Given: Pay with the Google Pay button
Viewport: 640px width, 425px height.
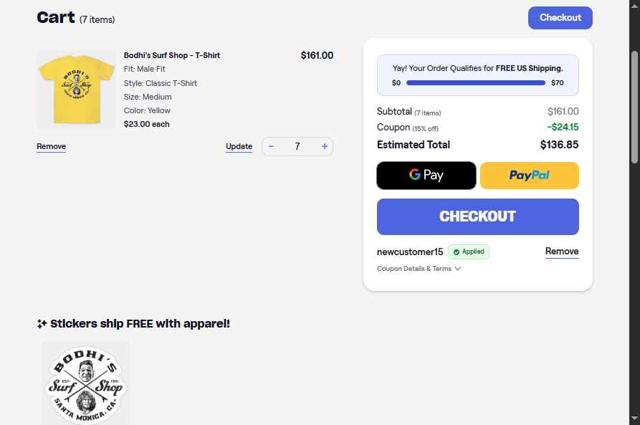Looking at the screenshot, I should (x=426, y=175).
